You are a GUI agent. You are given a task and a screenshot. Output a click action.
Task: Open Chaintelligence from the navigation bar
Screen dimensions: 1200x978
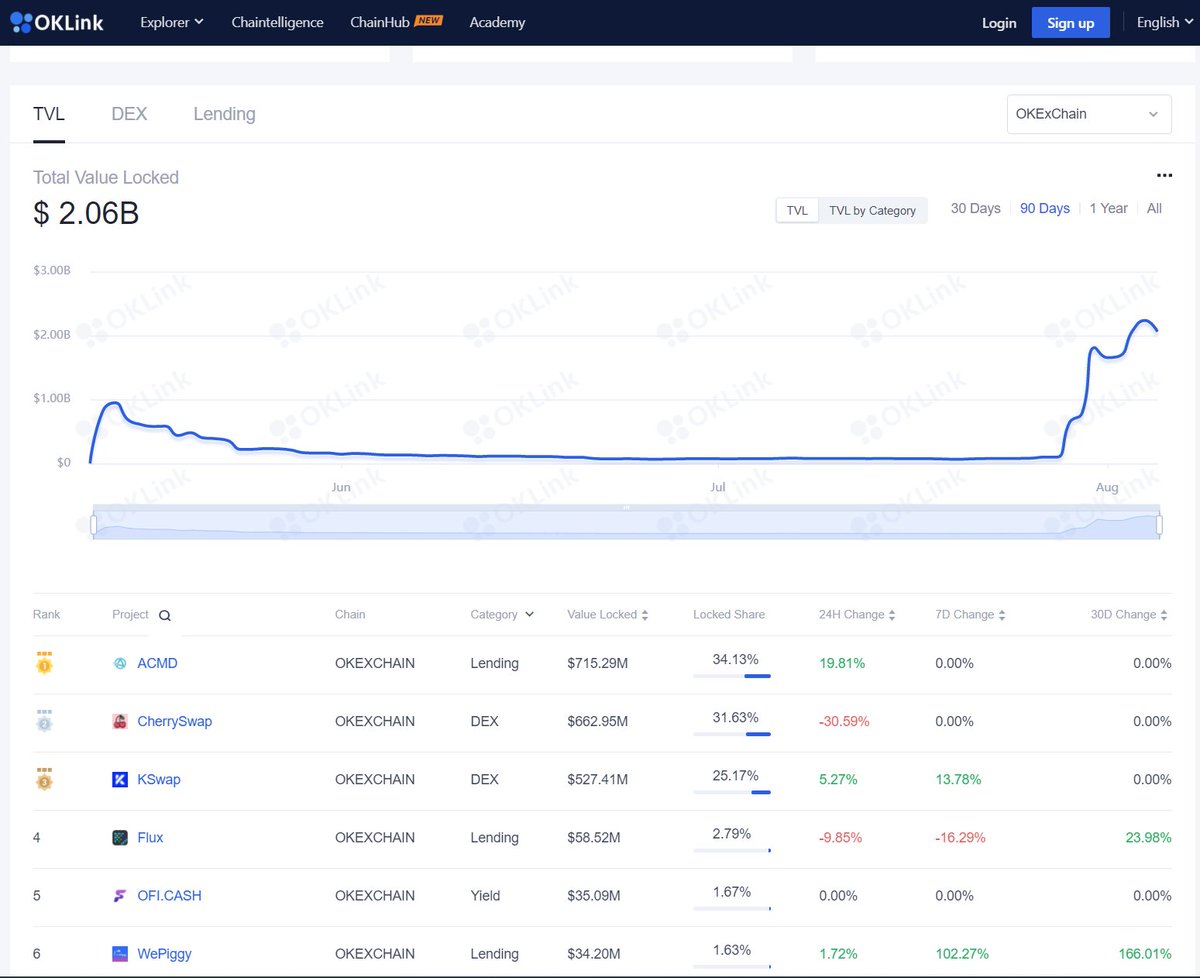[x=277, y=21]
